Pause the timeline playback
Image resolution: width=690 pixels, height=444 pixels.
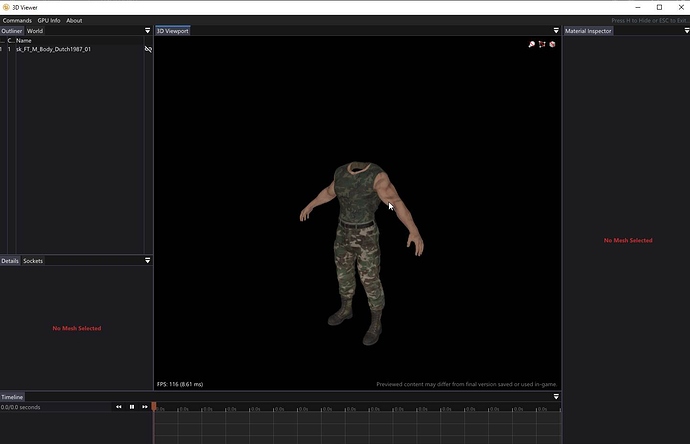132,407
